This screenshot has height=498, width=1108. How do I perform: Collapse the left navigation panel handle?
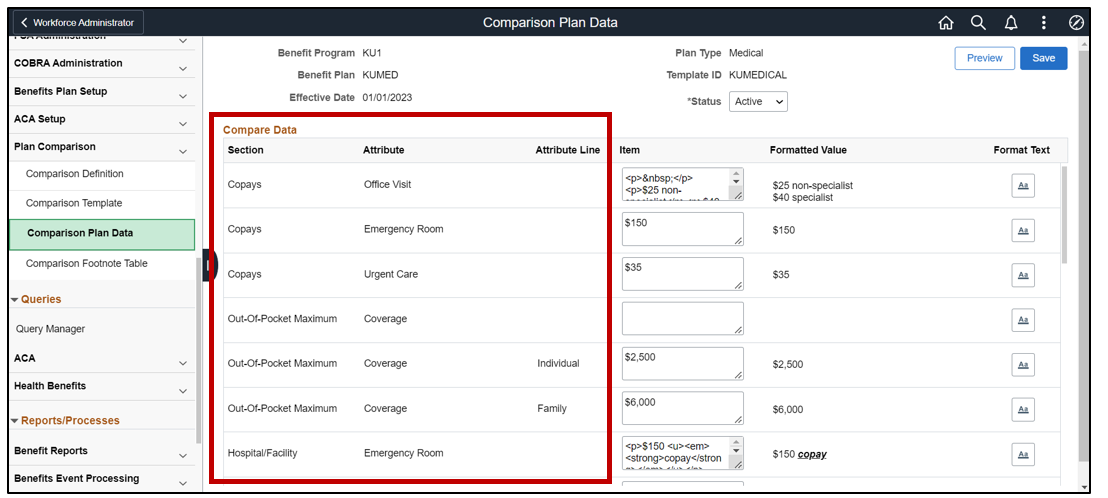click(208, 265)
